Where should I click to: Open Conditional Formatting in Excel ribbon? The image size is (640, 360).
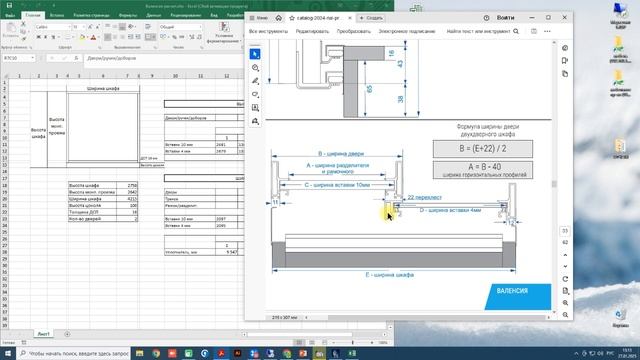(224, 33)
